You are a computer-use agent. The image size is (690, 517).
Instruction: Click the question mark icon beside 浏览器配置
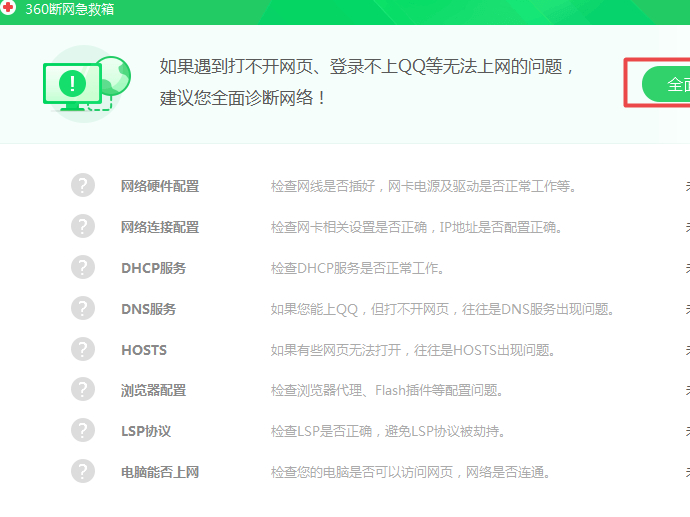(x=83, y=389)
